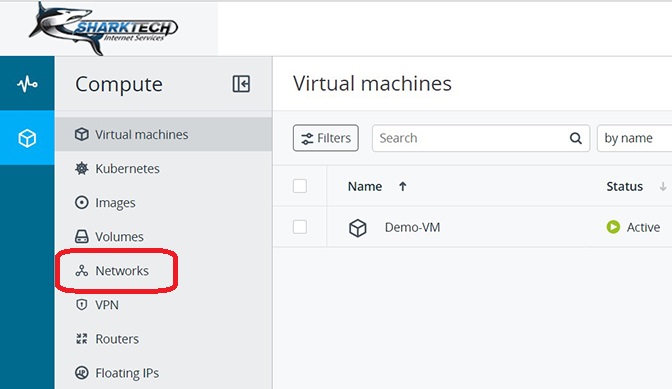Viewport: 672px width, 389px height.
Task: Sort by the Name column header
Action: coord(365,186)
